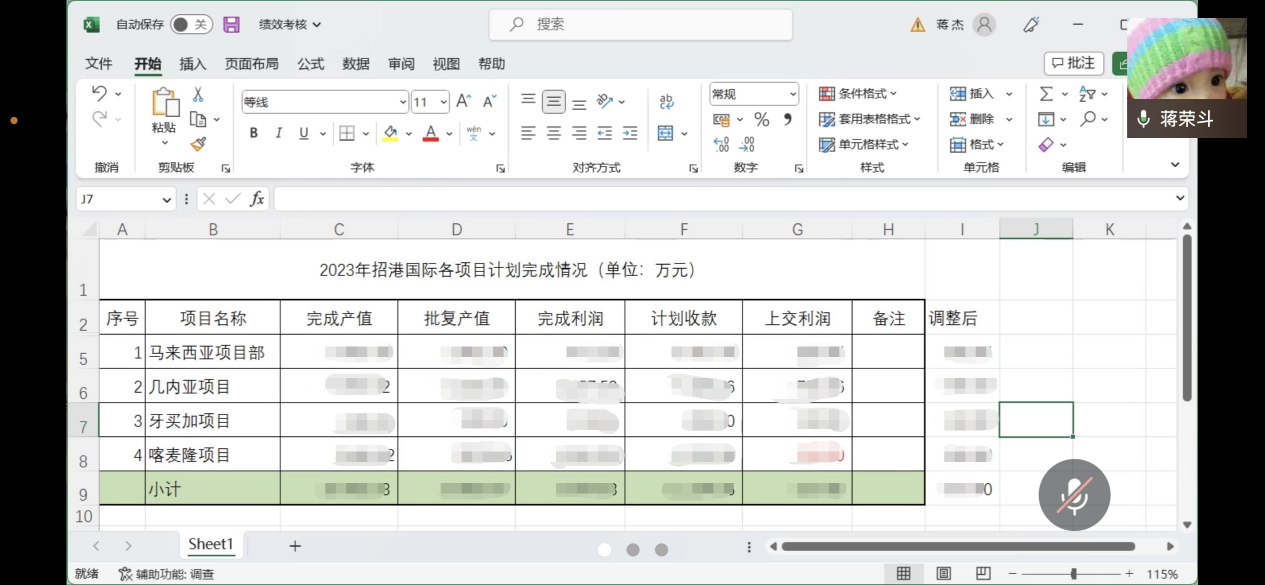The height and width of the screenshot is (585, 1265).
Task: Switch to the 页面布局 tab
Action: (251, 64)
